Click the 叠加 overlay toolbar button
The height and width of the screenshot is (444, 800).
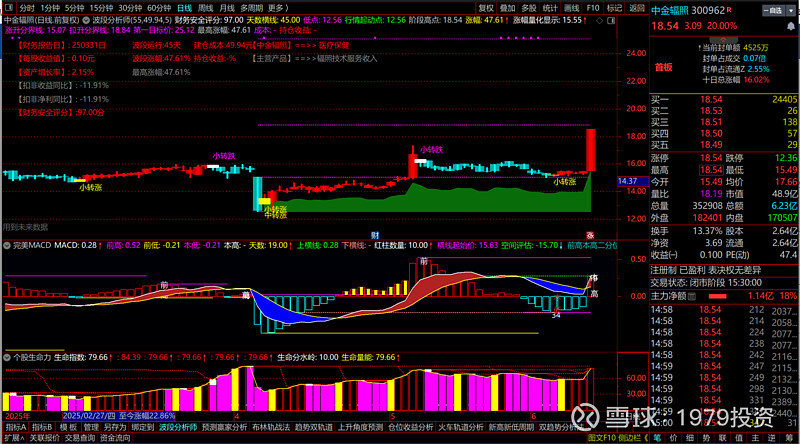[x=507, y=8]
